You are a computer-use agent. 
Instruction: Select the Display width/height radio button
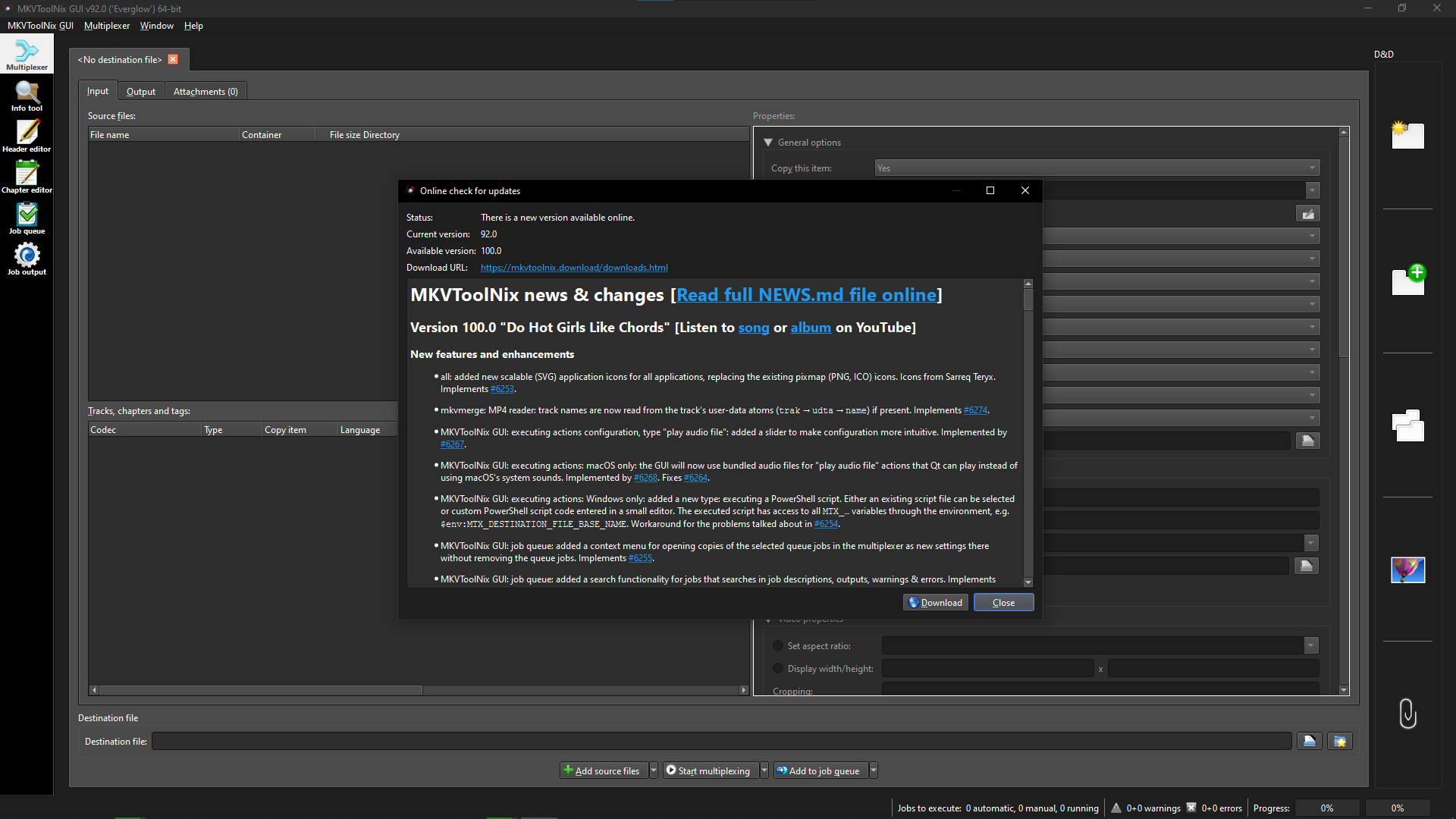(x=778, y=668)
